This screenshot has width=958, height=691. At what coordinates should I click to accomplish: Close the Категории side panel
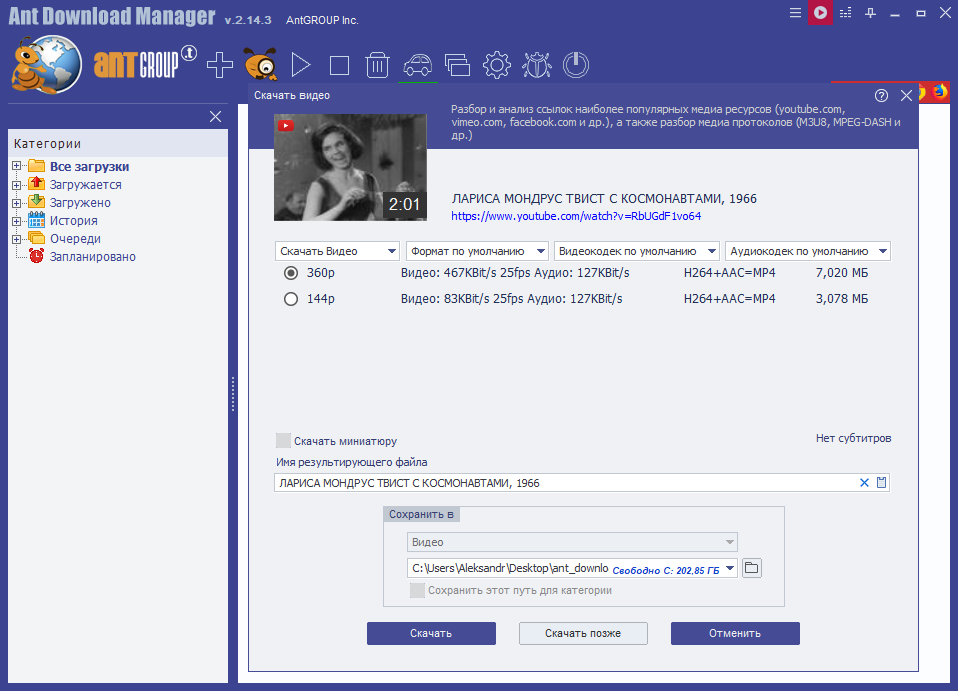coord(216,117)
